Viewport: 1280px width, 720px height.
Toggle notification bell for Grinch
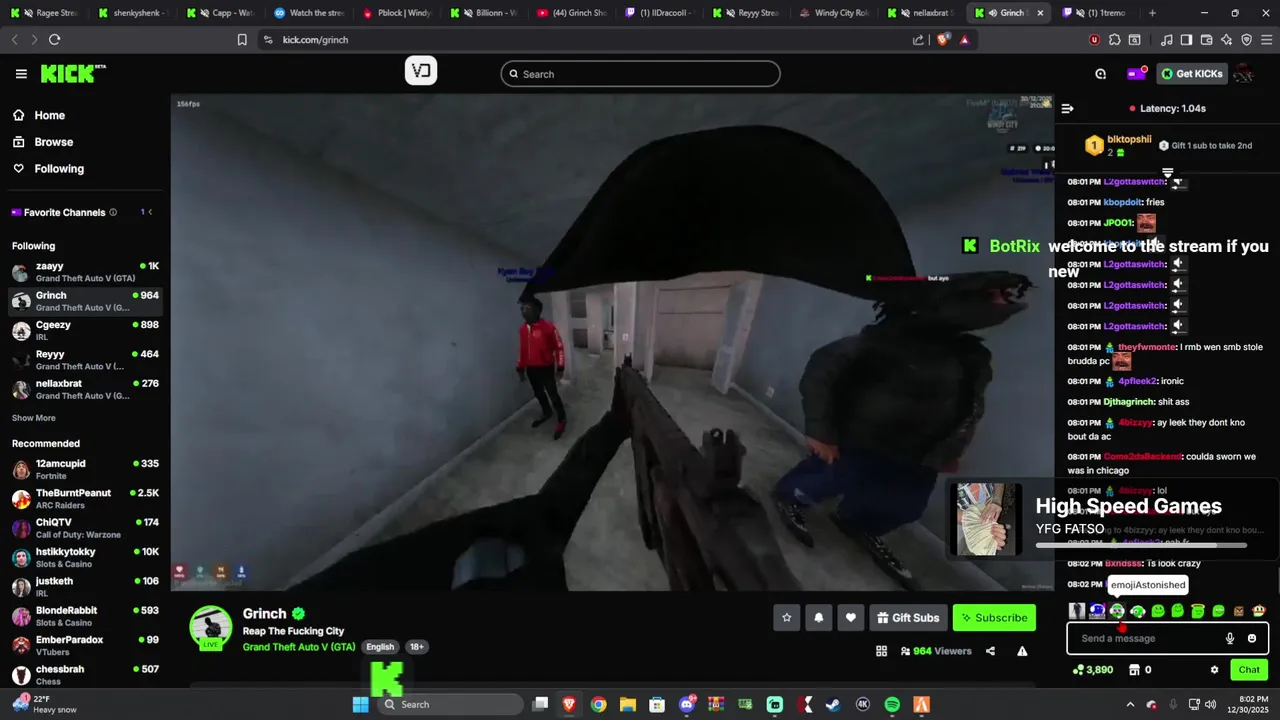click(818, 618)
